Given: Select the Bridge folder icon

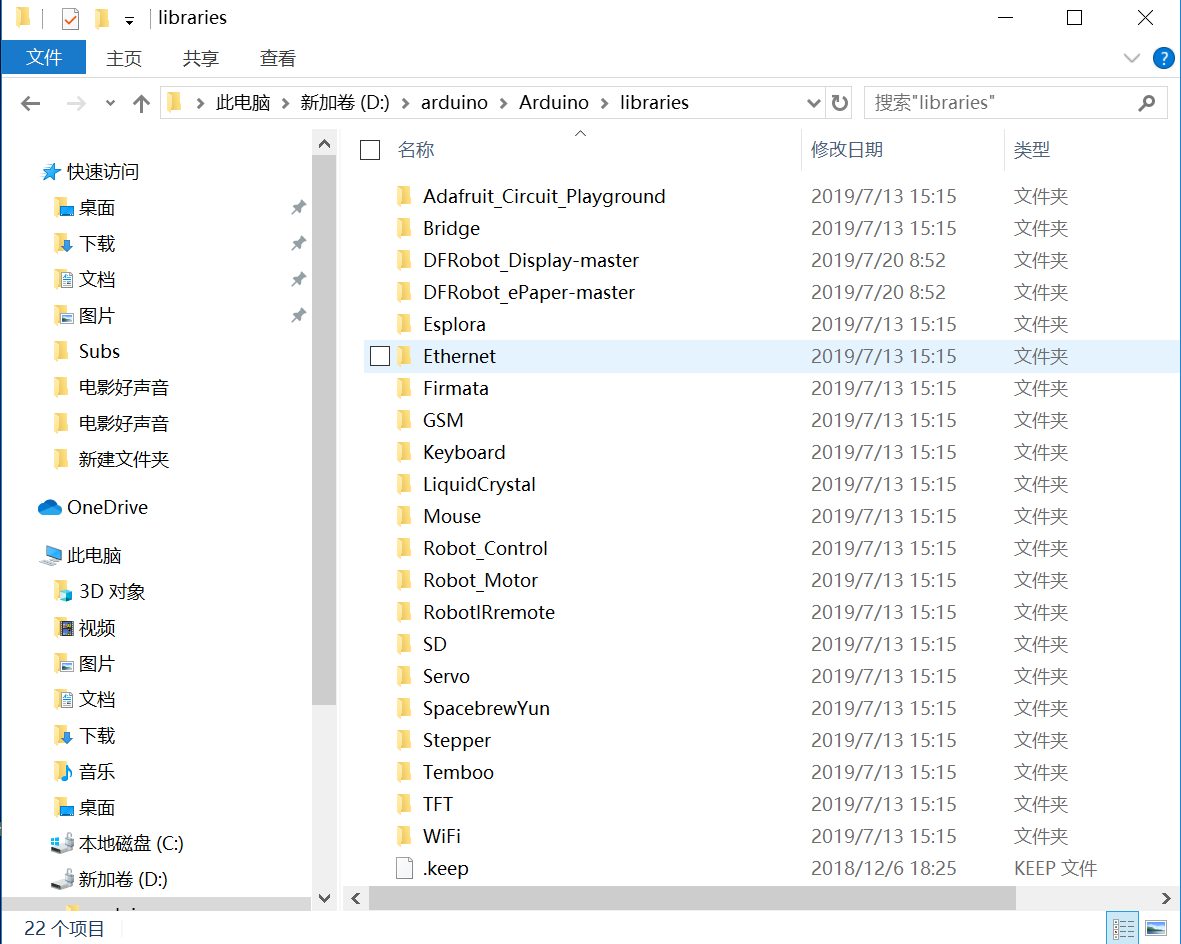Looking at the screenshot, I should tap(404, 228).
